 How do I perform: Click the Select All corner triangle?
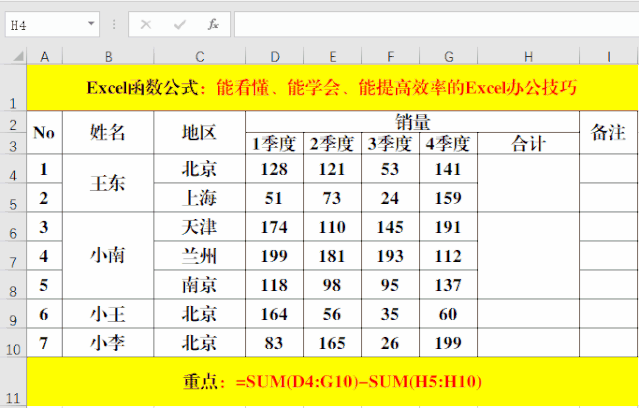[18, 56]
